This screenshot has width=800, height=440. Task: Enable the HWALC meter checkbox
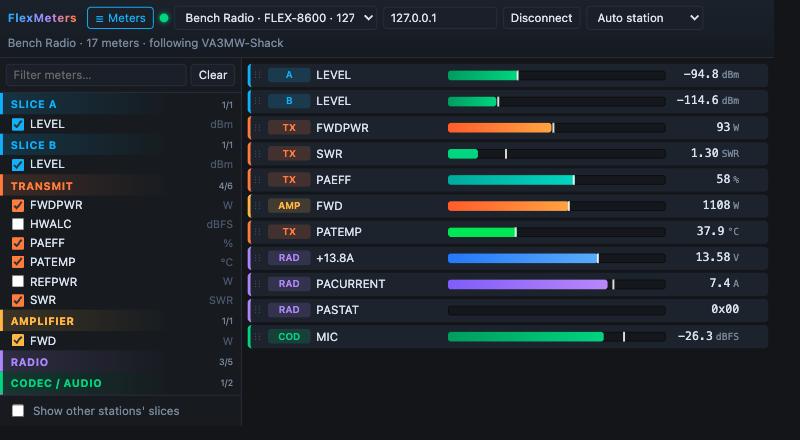(18, 224)
